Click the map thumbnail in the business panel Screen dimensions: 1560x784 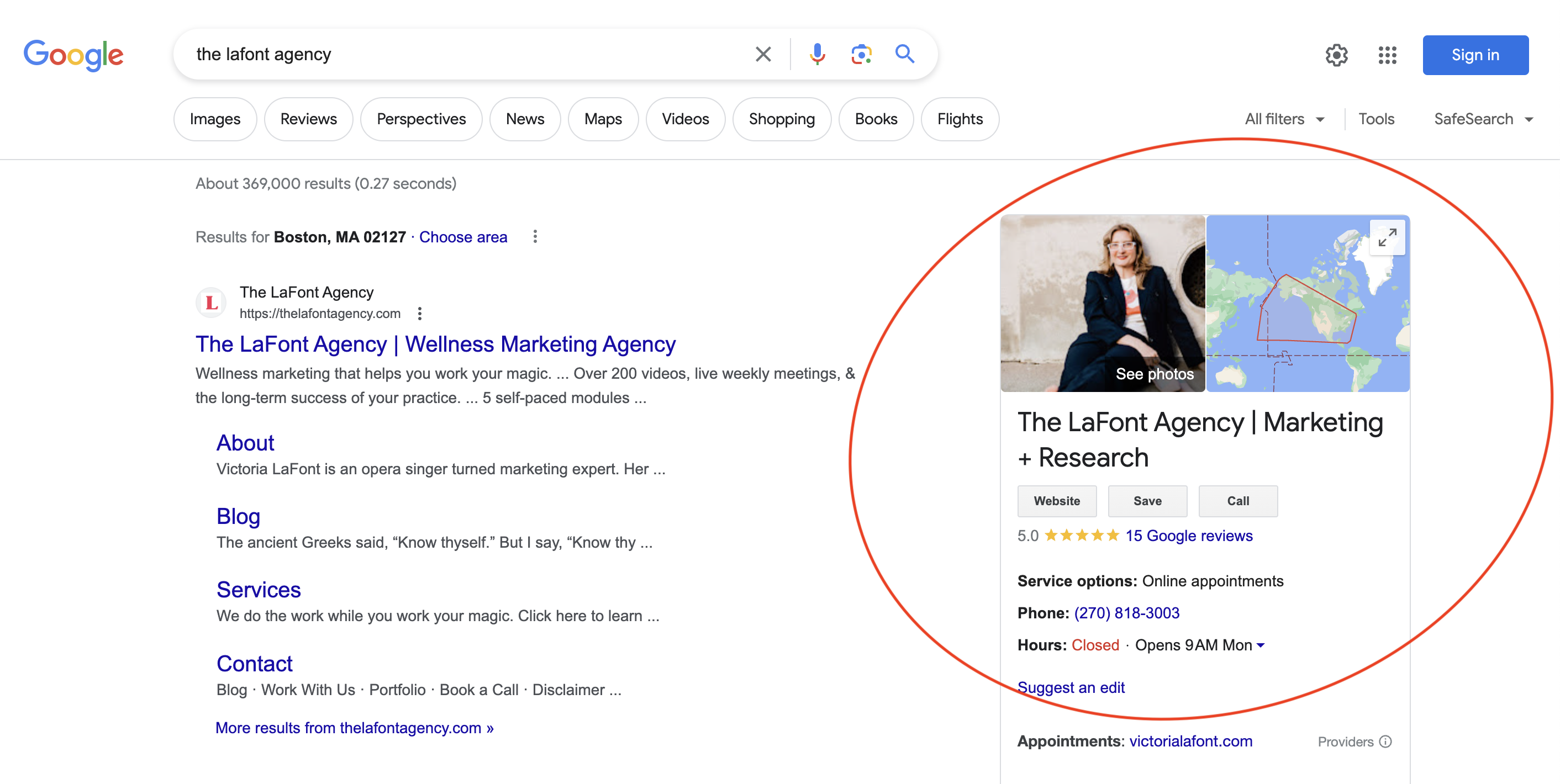pos(1308,303)
